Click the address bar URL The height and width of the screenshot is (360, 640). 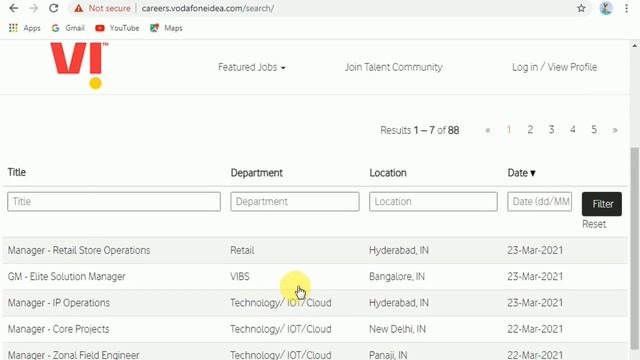[x=208, y=8]
